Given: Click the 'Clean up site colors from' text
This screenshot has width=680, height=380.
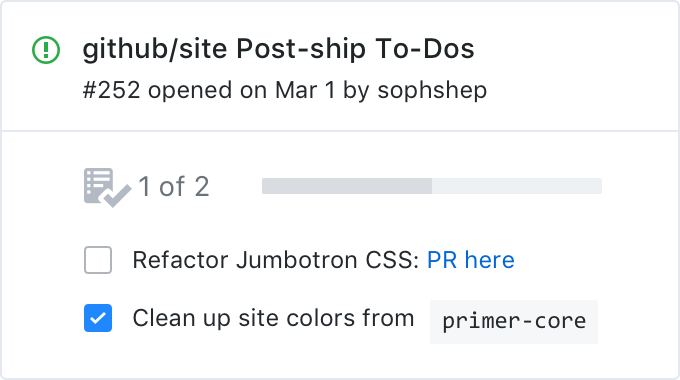Looking at the screenshot, I should (273, 319).
